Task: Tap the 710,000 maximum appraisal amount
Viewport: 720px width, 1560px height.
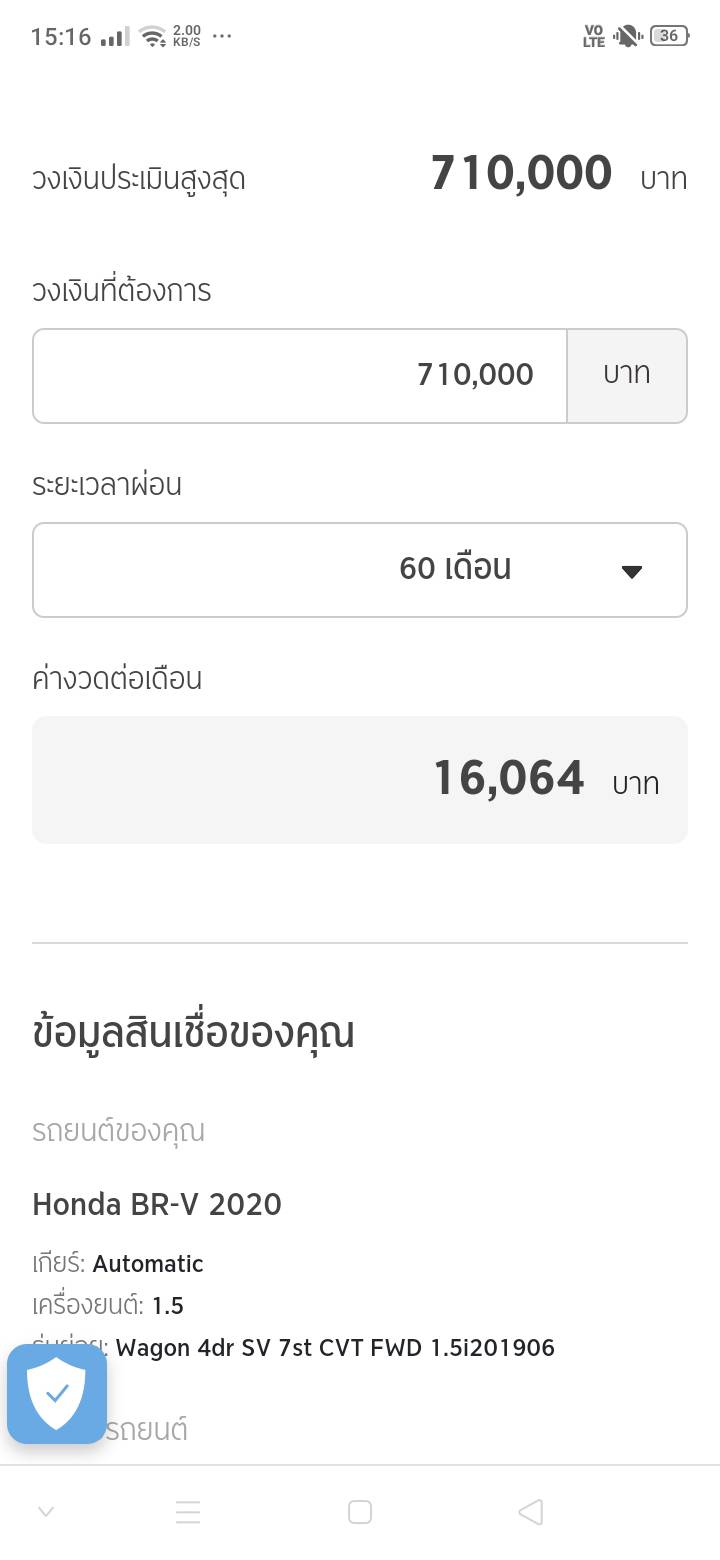Action: (521, 173)
